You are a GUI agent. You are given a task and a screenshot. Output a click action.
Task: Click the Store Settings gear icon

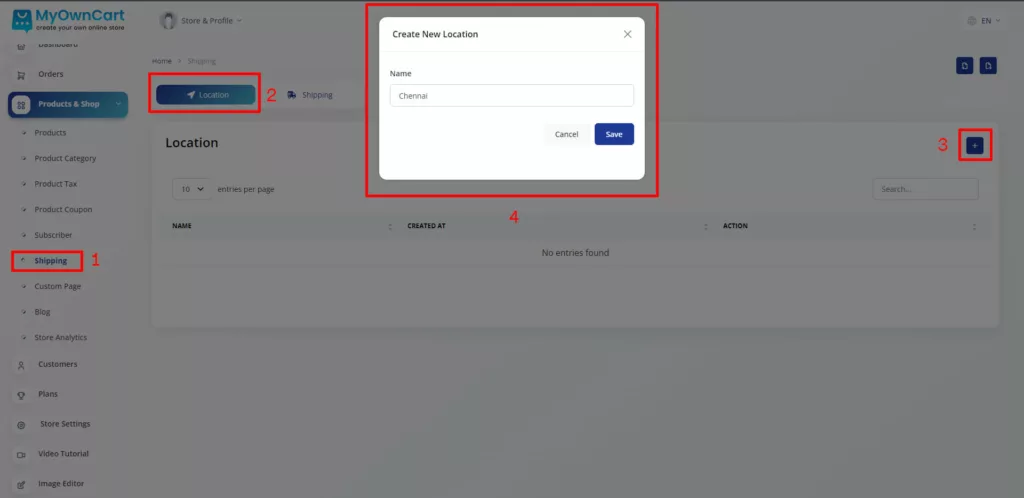point(21,425)
